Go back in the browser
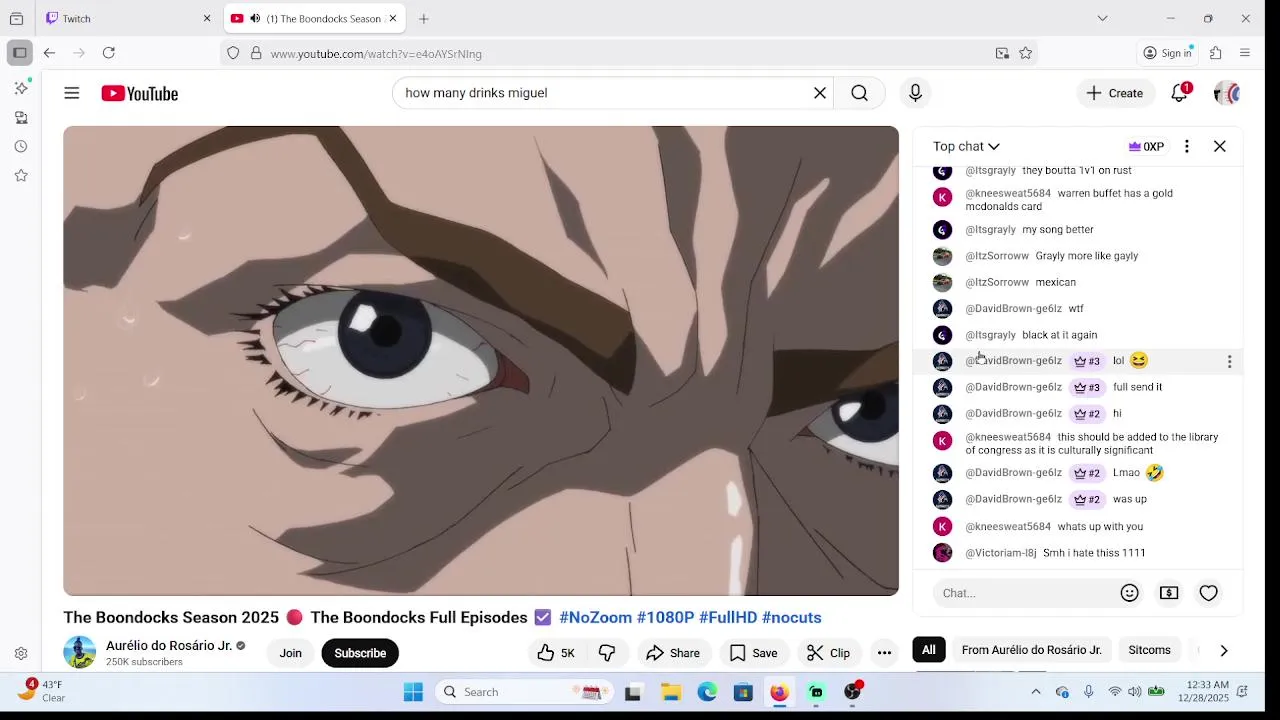Image resolution: width=1280 pixels, height=720 pixels. click(49, 53)
